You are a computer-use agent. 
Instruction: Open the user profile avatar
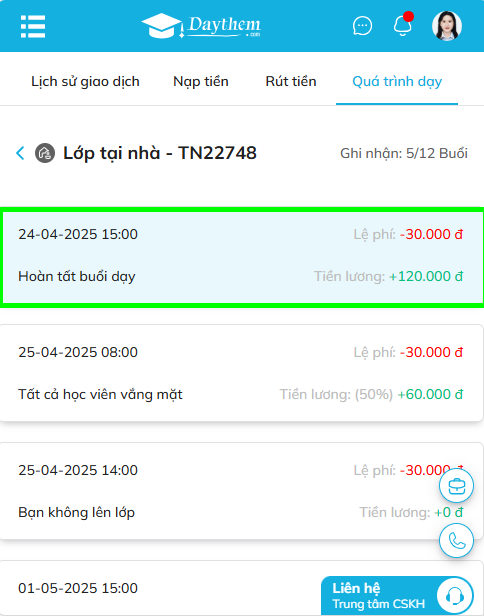tap(447, 26)
